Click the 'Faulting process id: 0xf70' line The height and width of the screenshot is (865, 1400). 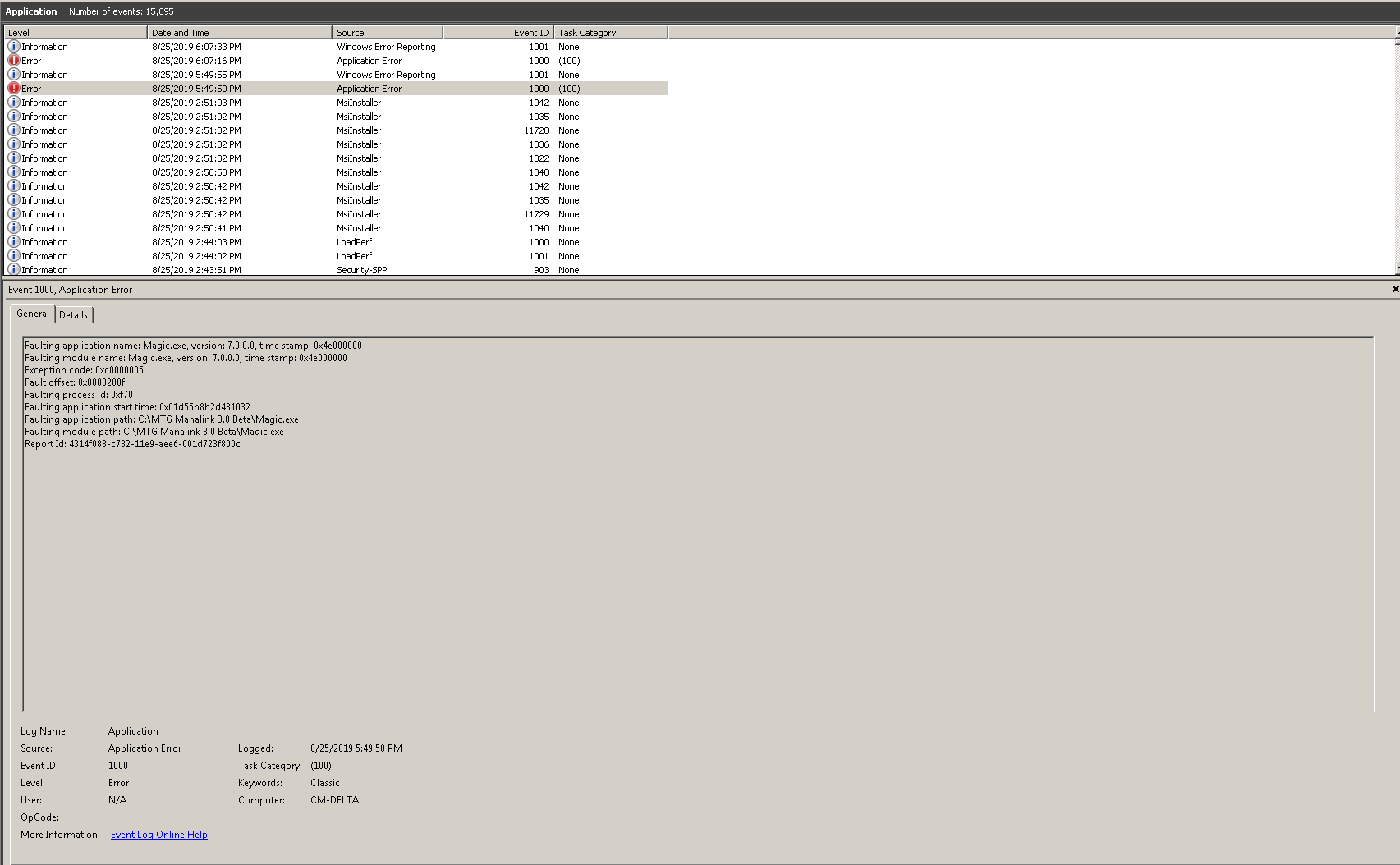tap(79, 395)
